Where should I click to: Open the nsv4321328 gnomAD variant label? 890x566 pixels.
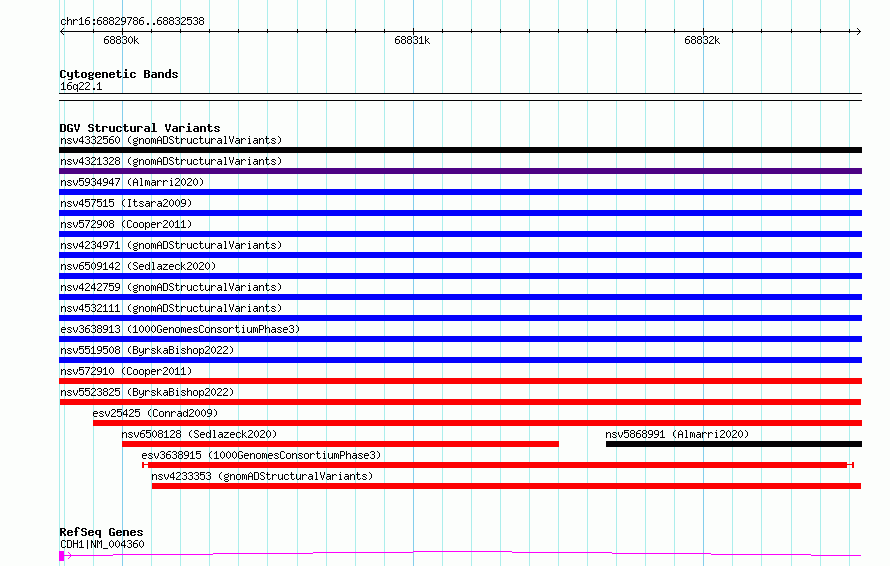pyautogui.click(x=171, y=161)
